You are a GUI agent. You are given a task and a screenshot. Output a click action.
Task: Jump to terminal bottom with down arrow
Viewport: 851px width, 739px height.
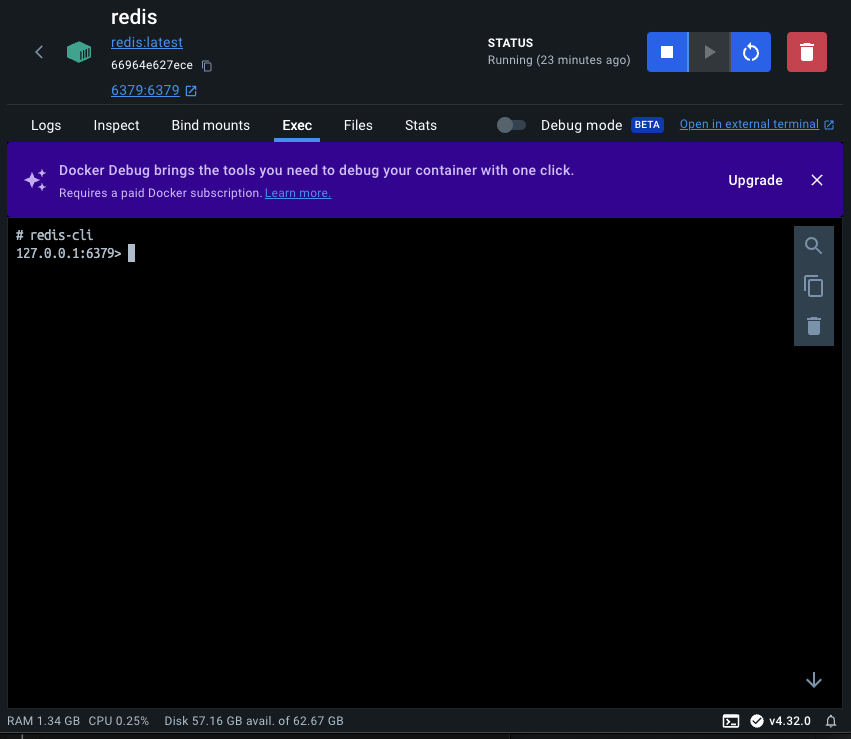[x=814, y=679]
